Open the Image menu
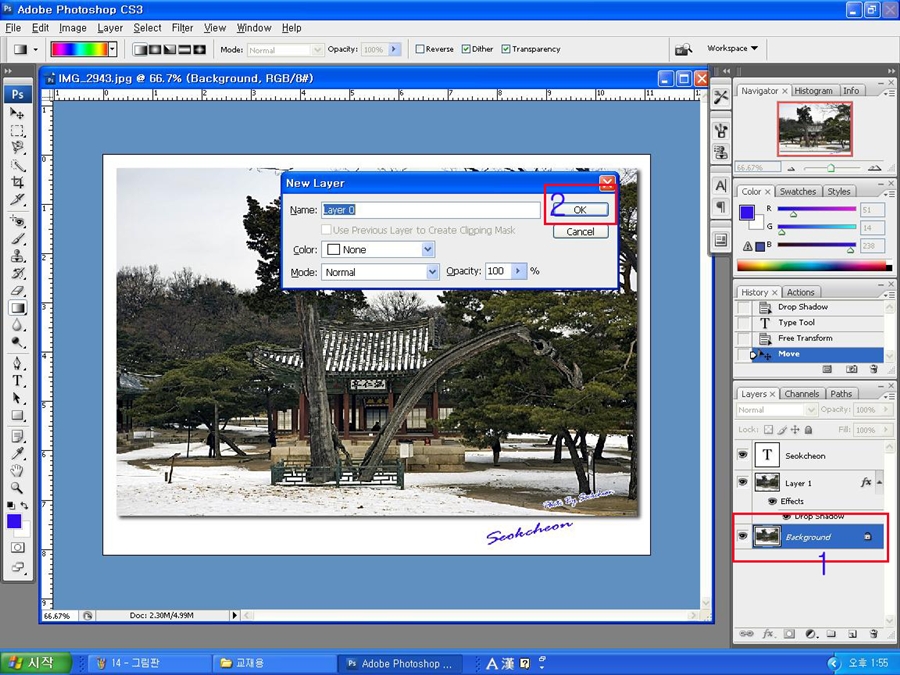Image resolution: width=900 pixels, height=675 pixels. coord(72,28)
